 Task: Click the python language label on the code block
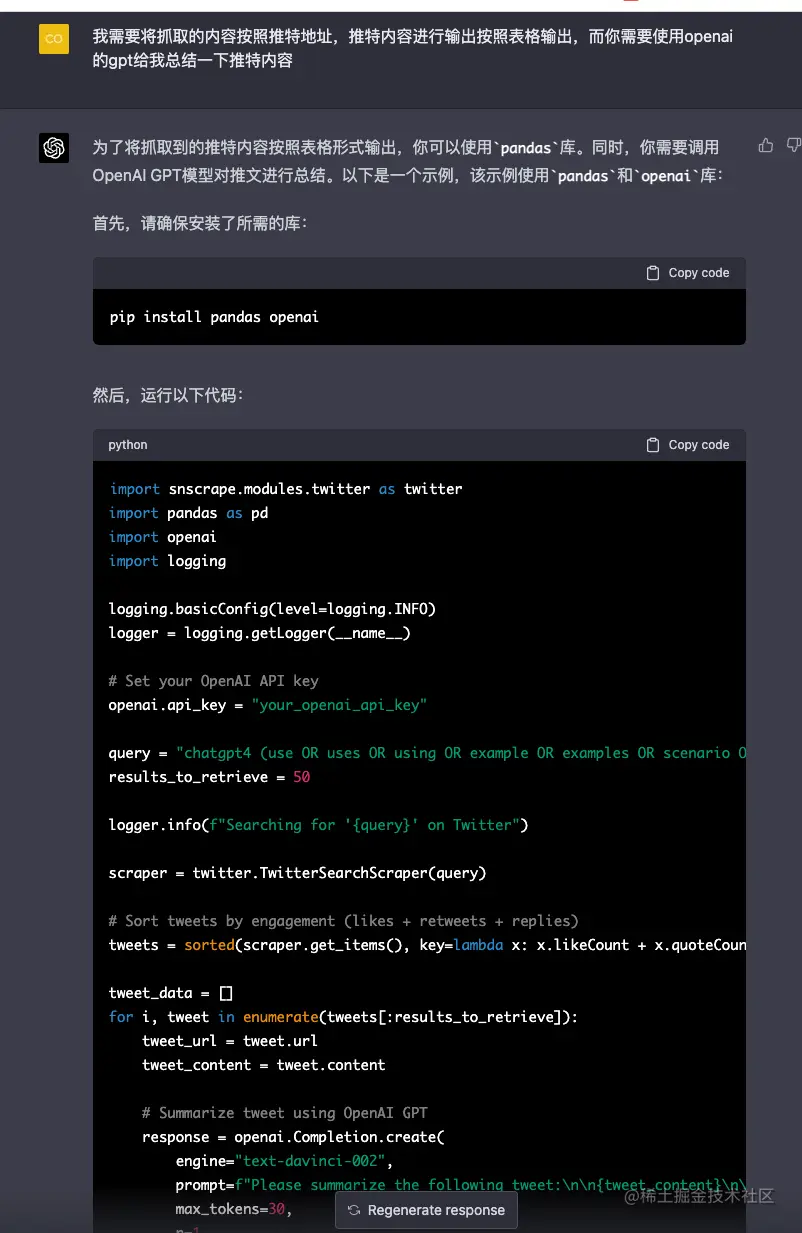128,445
